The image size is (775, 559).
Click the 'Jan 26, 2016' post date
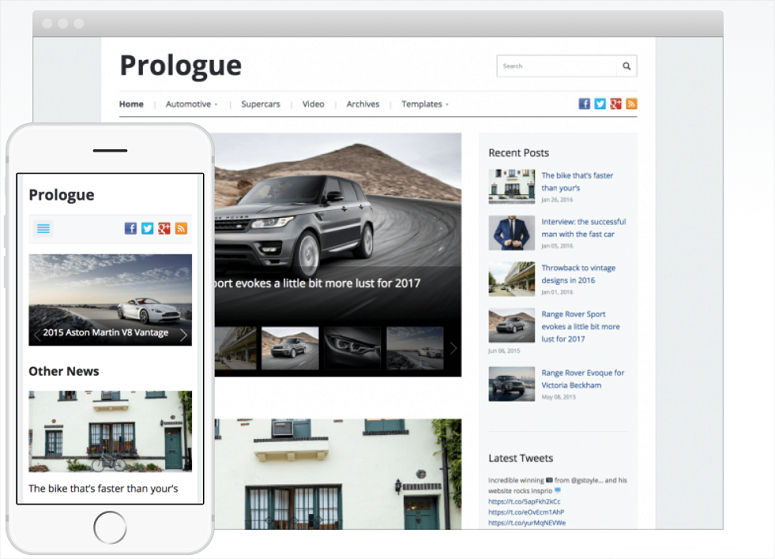(557, 200)
